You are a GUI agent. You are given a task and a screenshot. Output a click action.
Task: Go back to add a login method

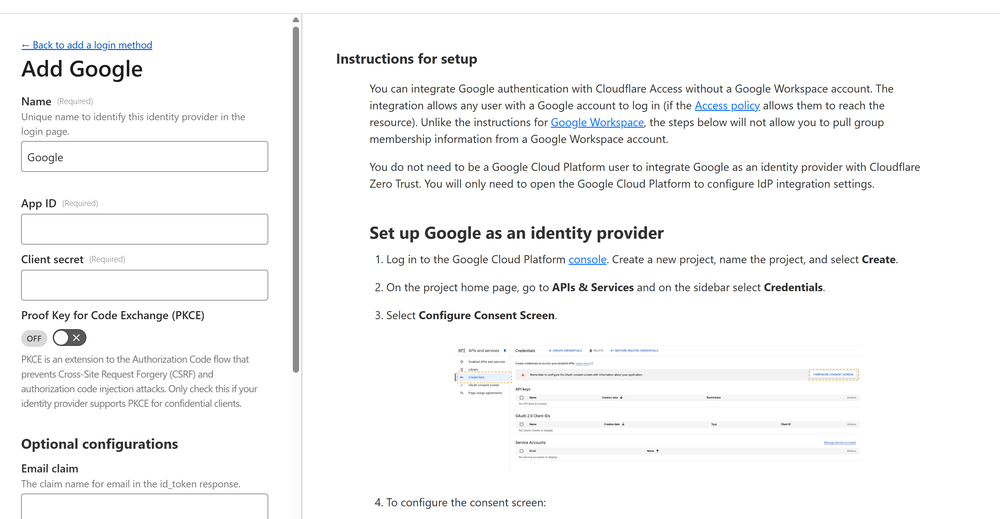tap(87, 45)
